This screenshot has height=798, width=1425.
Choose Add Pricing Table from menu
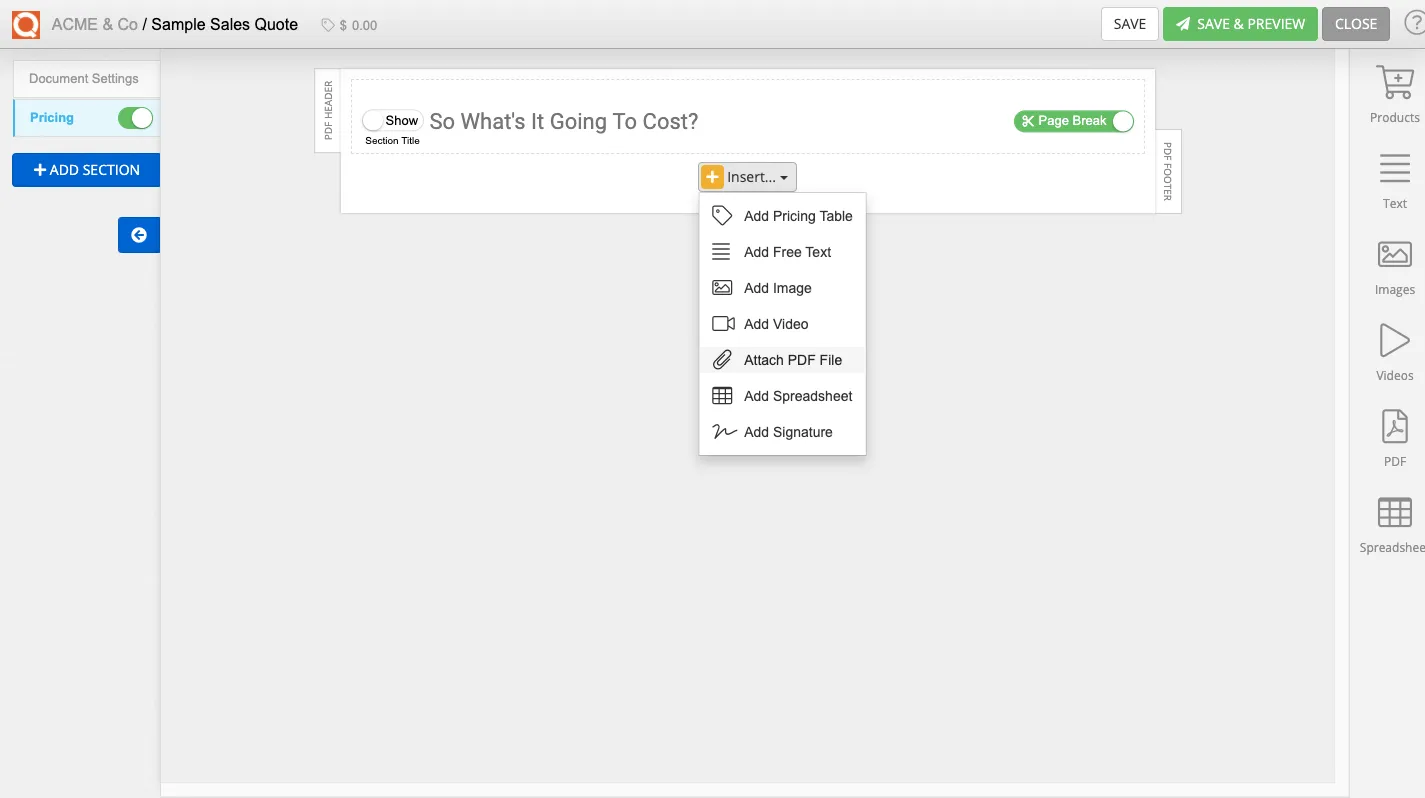point(797,216)
